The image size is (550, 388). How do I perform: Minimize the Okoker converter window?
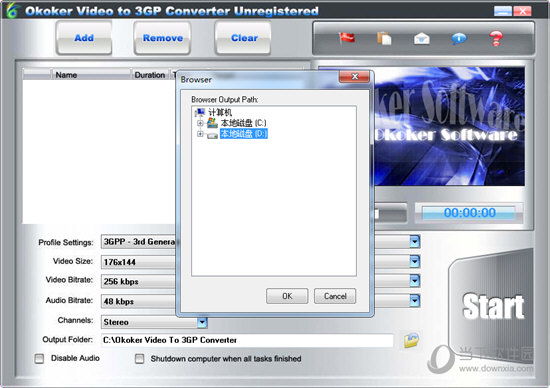503,11
